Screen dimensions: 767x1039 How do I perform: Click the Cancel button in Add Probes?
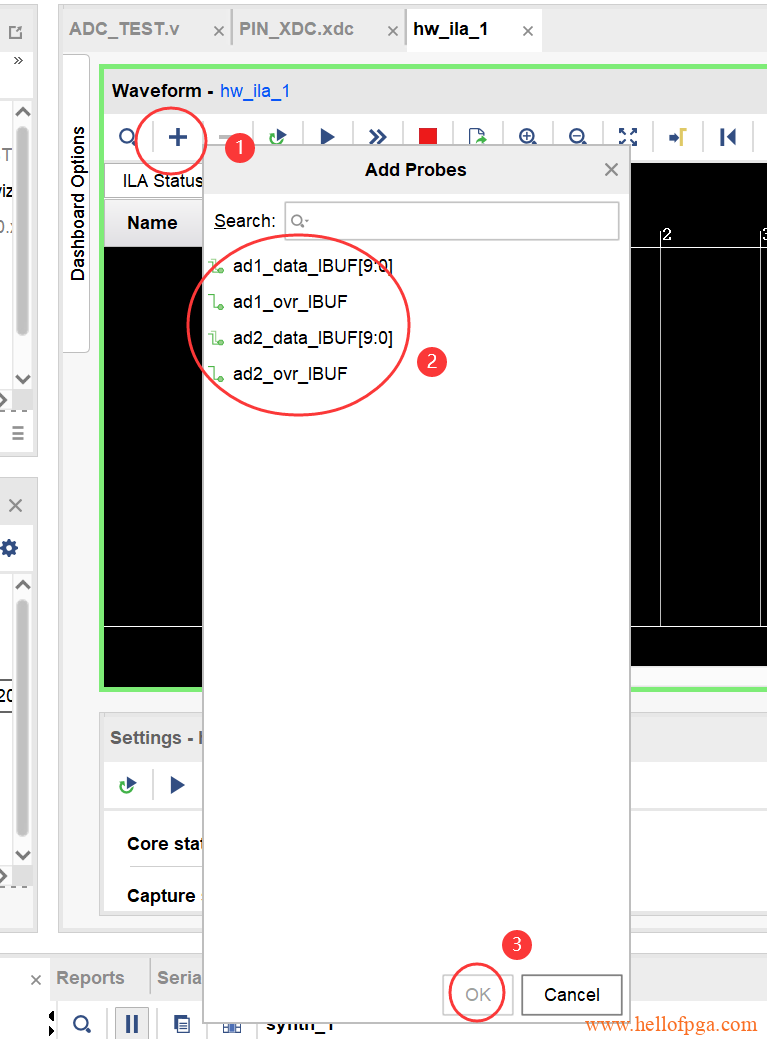[x=571, y=995]
